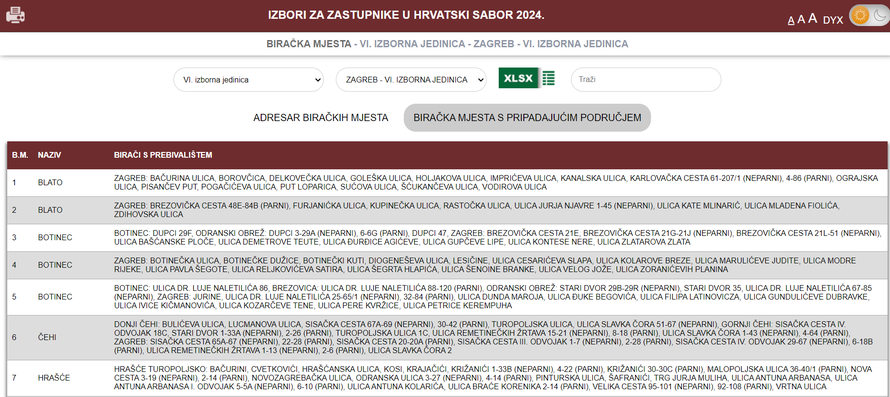Open the VI. izborna jedinica dropdown
The height and width of the screenshot is (397, 890).
pos(249,80)
